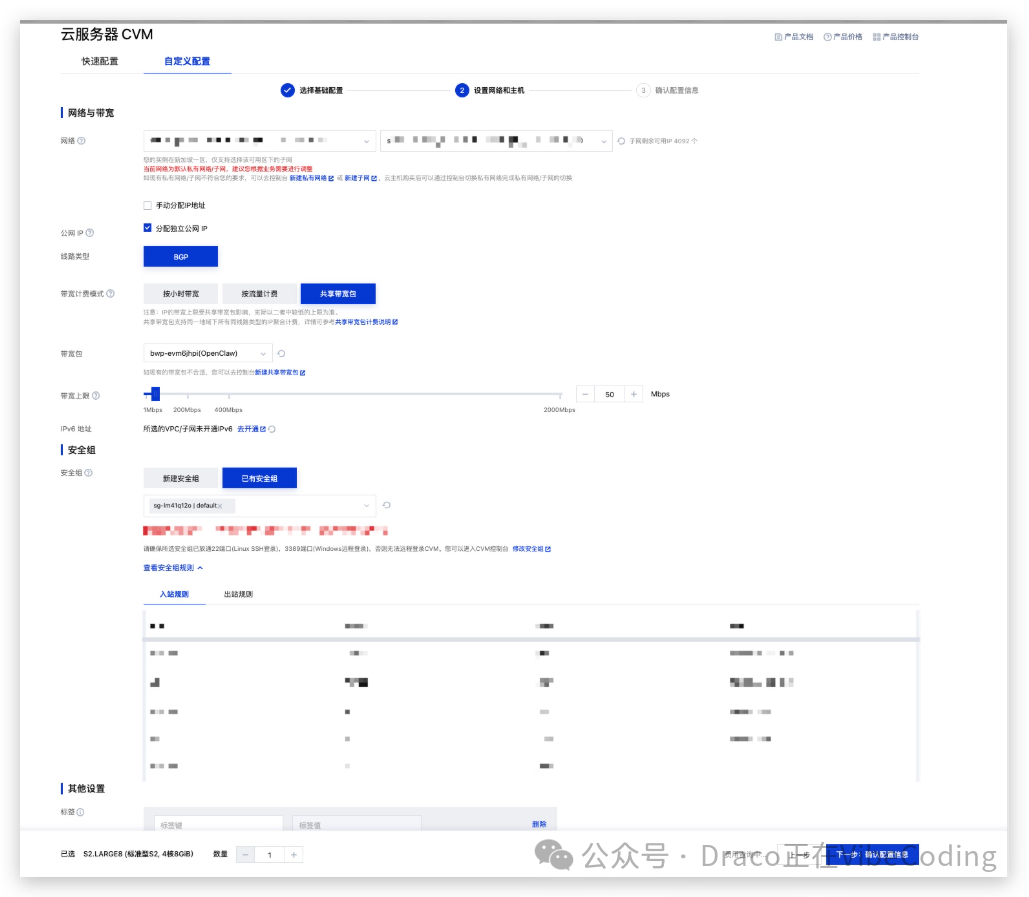Image resolution: width=1029 pixels, height=897 pixels.
Task: Click refresh icon next to subnet dropdown
Action: tap(621, 142)
